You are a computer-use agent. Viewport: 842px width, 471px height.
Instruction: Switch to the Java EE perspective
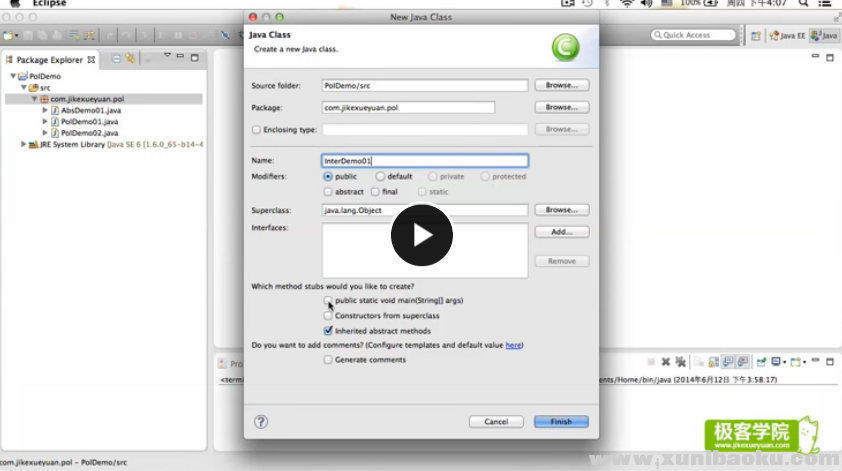788,35
